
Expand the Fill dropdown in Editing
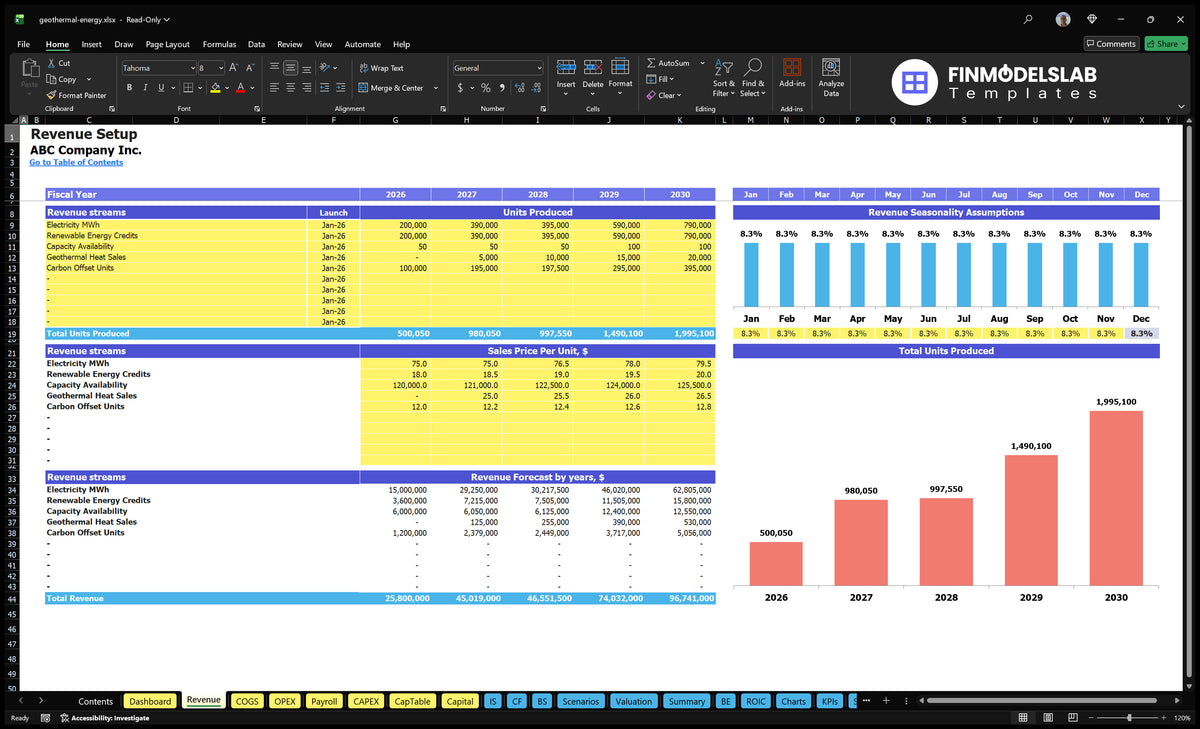tap(672, 79)
